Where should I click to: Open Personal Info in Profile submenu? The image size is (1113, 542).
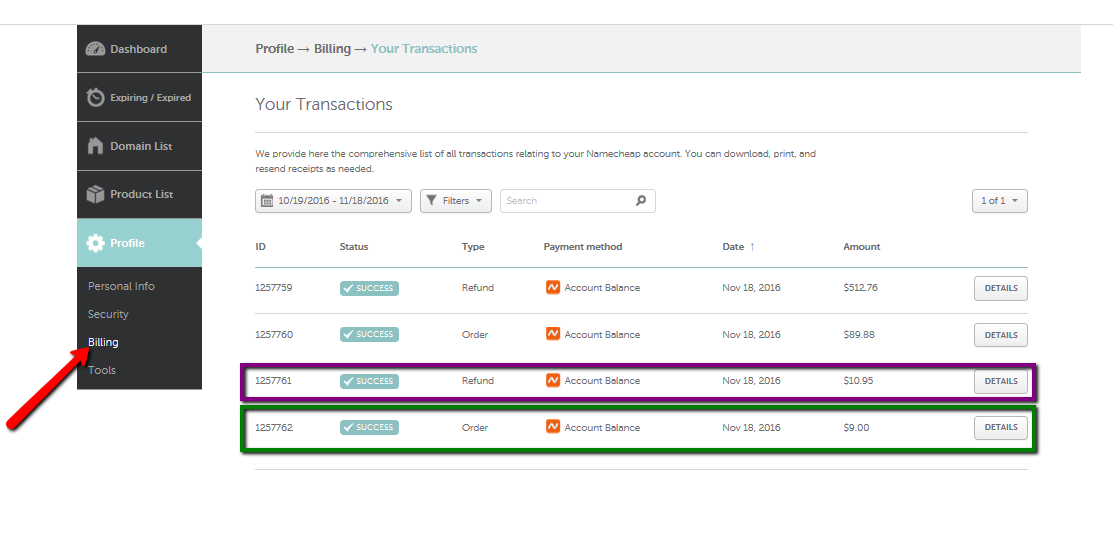pos(121,286)
